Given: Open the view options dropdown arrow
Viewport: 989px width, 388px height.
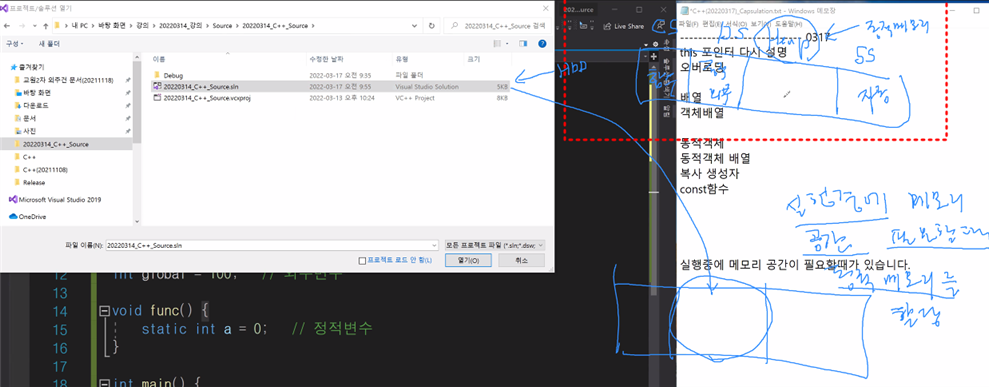Looking at the screenshot, I should point(506,44).
